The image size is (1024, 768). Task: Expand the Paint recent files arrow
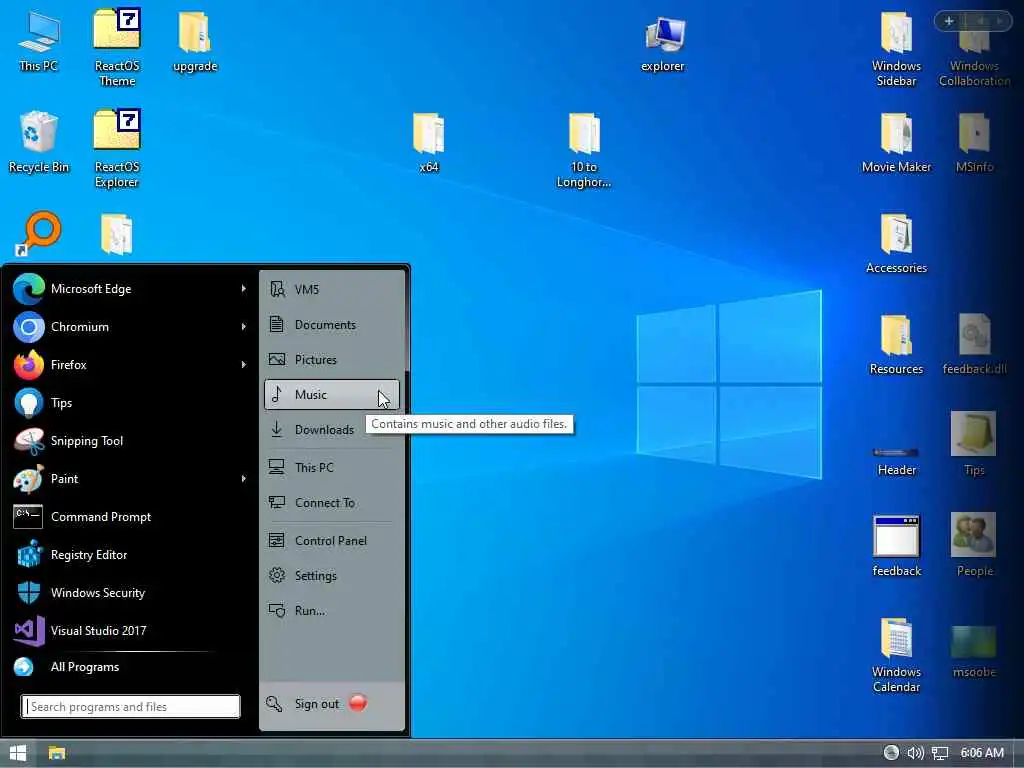point(244,479)
